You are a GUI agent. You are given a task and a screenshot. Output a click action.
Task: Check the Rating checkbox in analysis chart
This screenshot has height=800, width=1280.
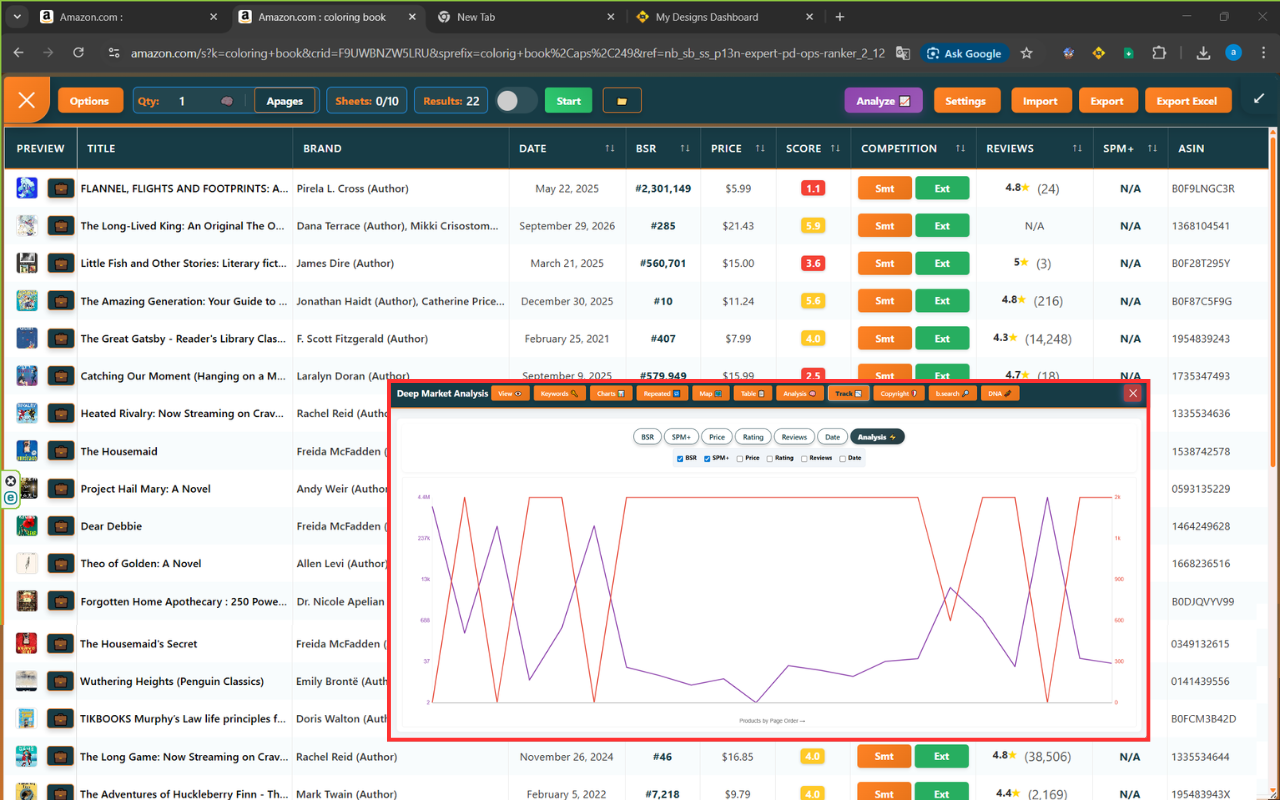coord(769,459)
